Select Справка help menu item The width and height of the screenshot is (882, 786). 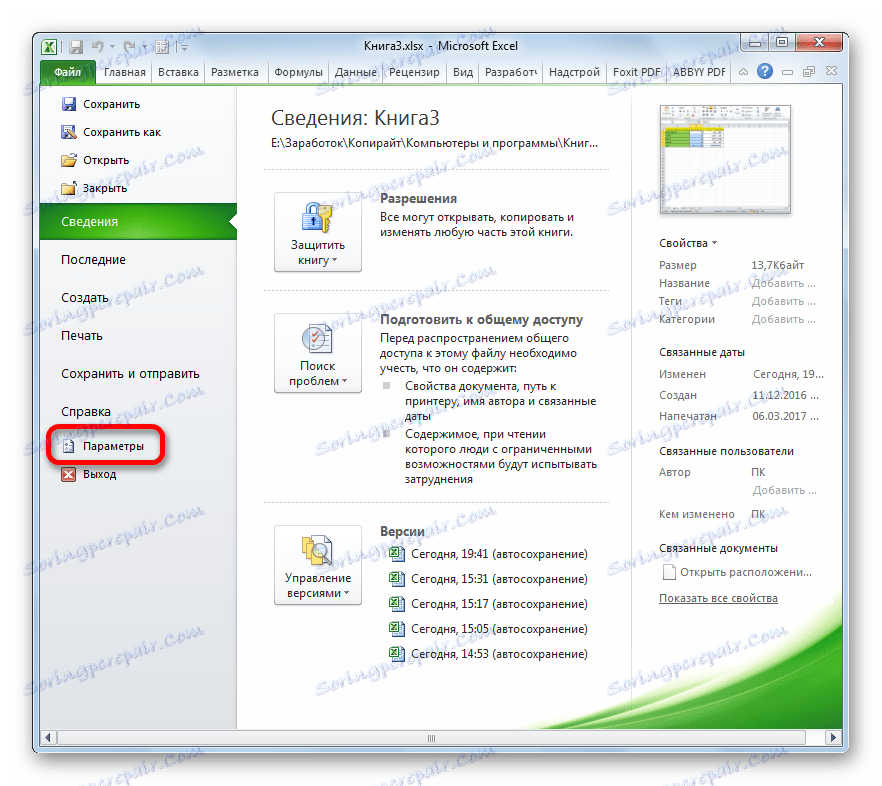86,412
